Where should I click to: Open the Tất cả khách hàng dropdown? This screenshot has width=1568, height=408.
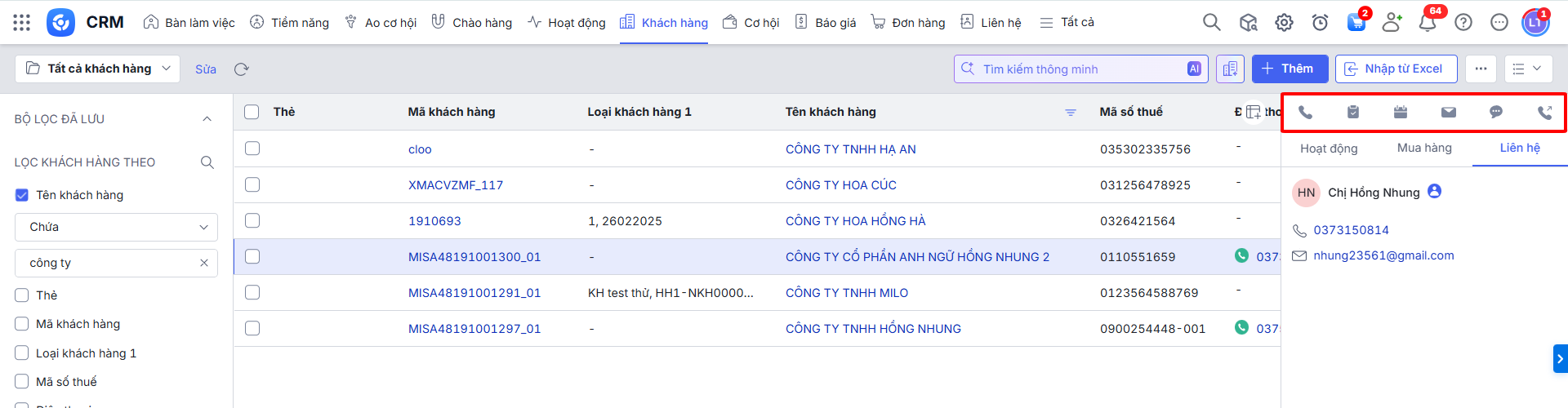[97, 69]
